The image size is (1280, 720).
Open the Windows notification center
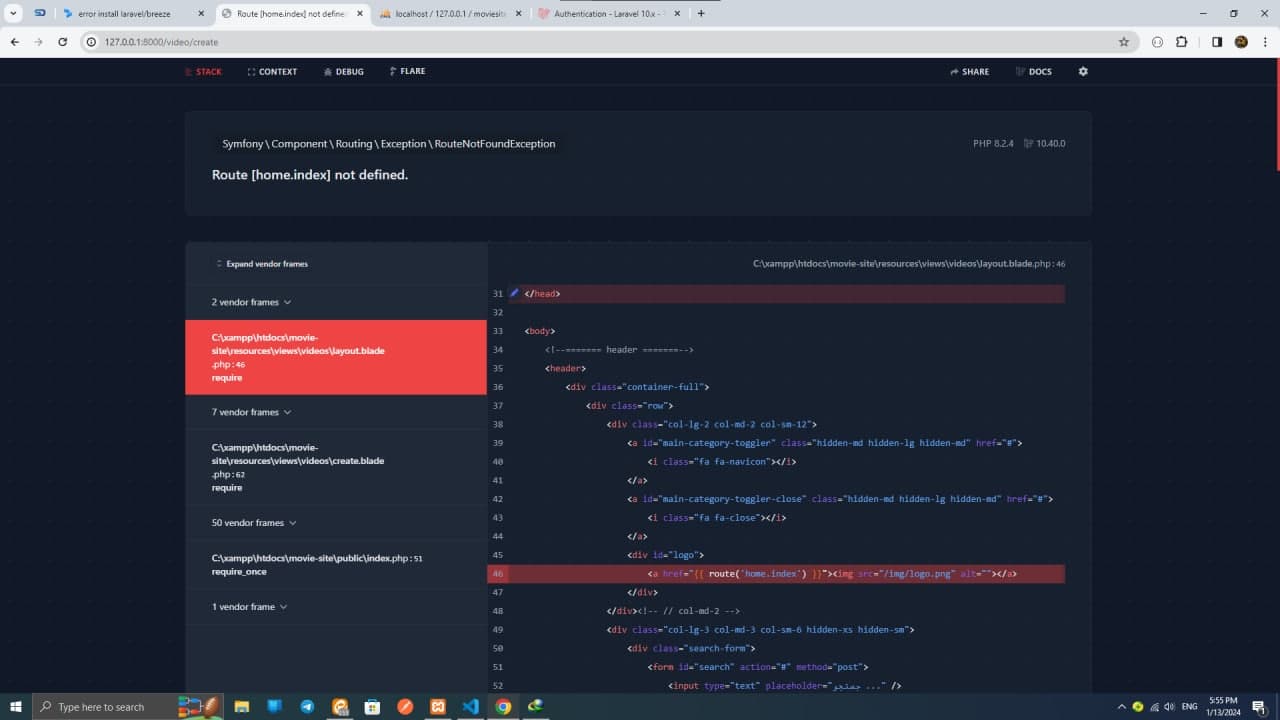coord(1259,707)
